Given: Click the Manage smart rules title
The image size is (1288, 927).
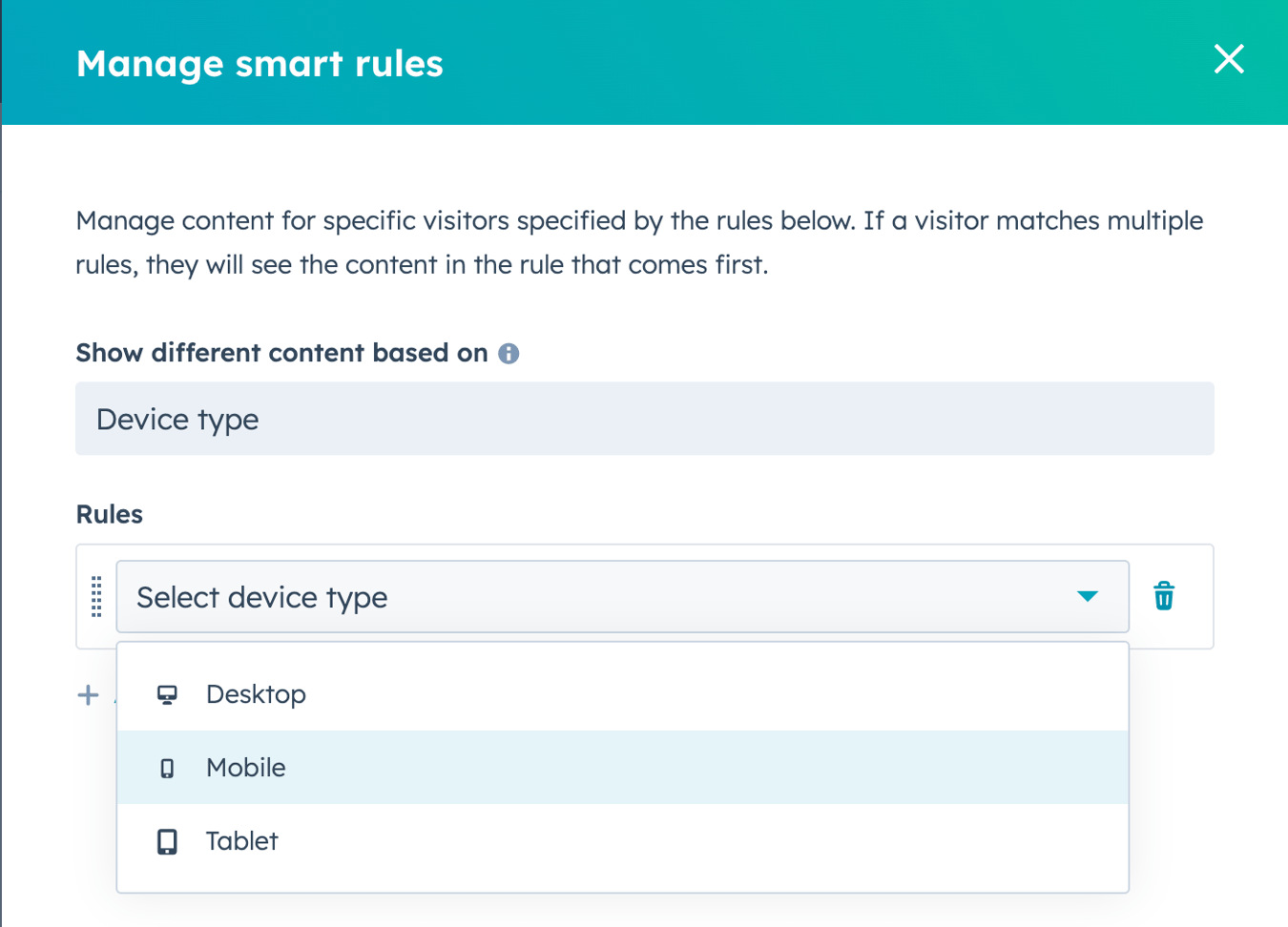Looking at the screenshot, I should pyautogui.click(x=260, y=64).
